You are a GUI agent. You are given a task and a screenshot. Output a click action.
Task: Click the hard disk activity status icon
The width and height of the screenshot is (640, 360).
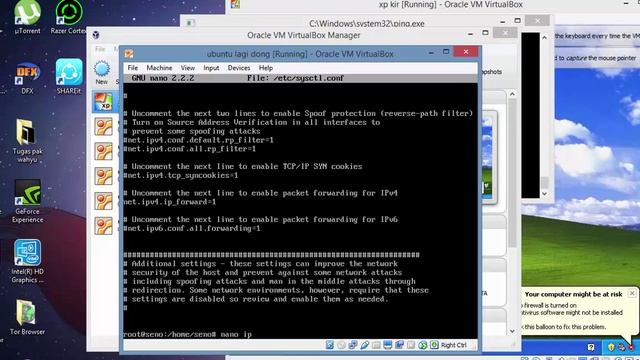point(330,345)
